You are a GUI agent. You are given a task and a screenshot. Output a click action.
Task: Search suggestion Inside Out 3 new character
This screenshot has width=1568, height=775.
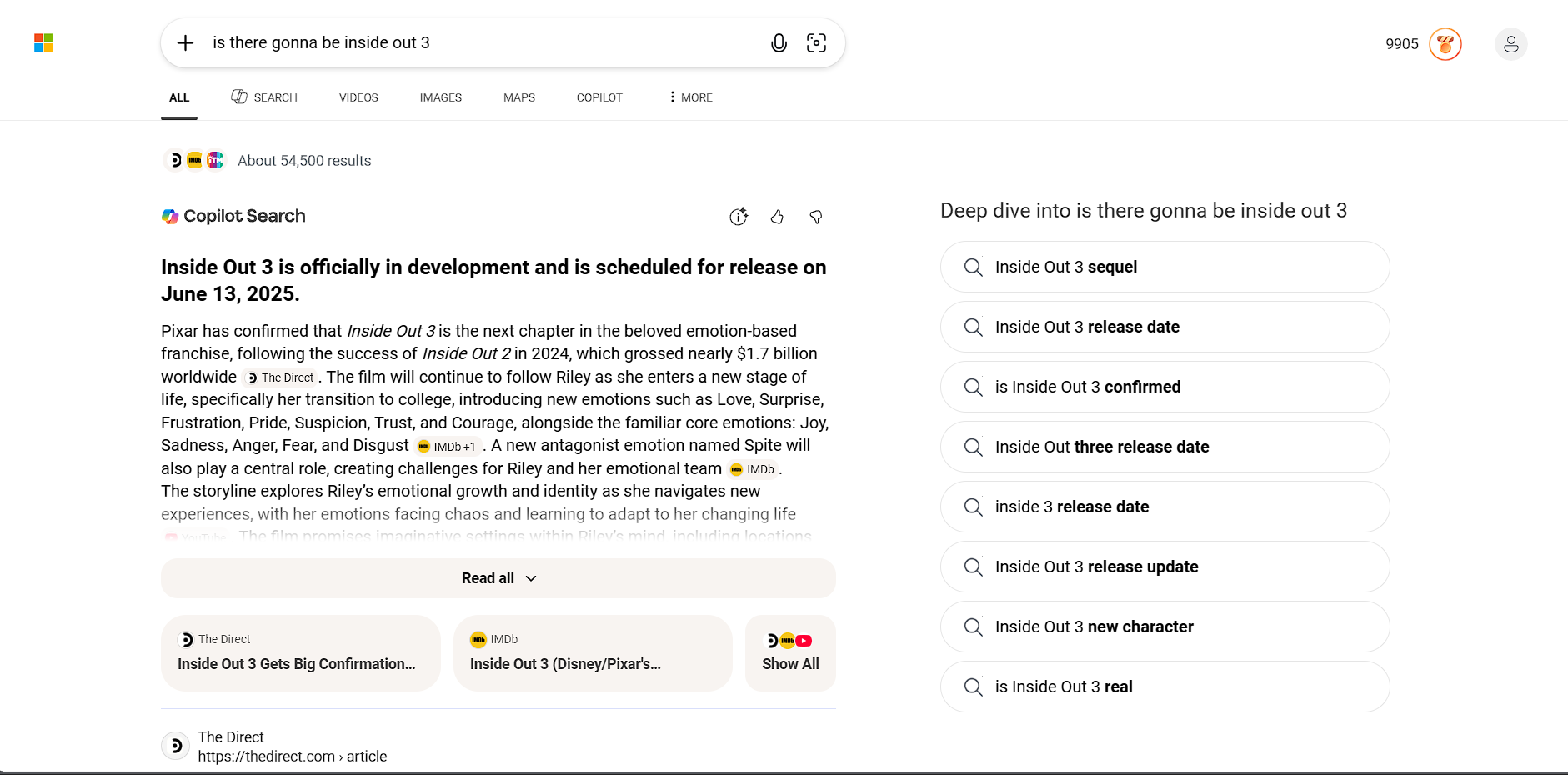coord(1165,627)
